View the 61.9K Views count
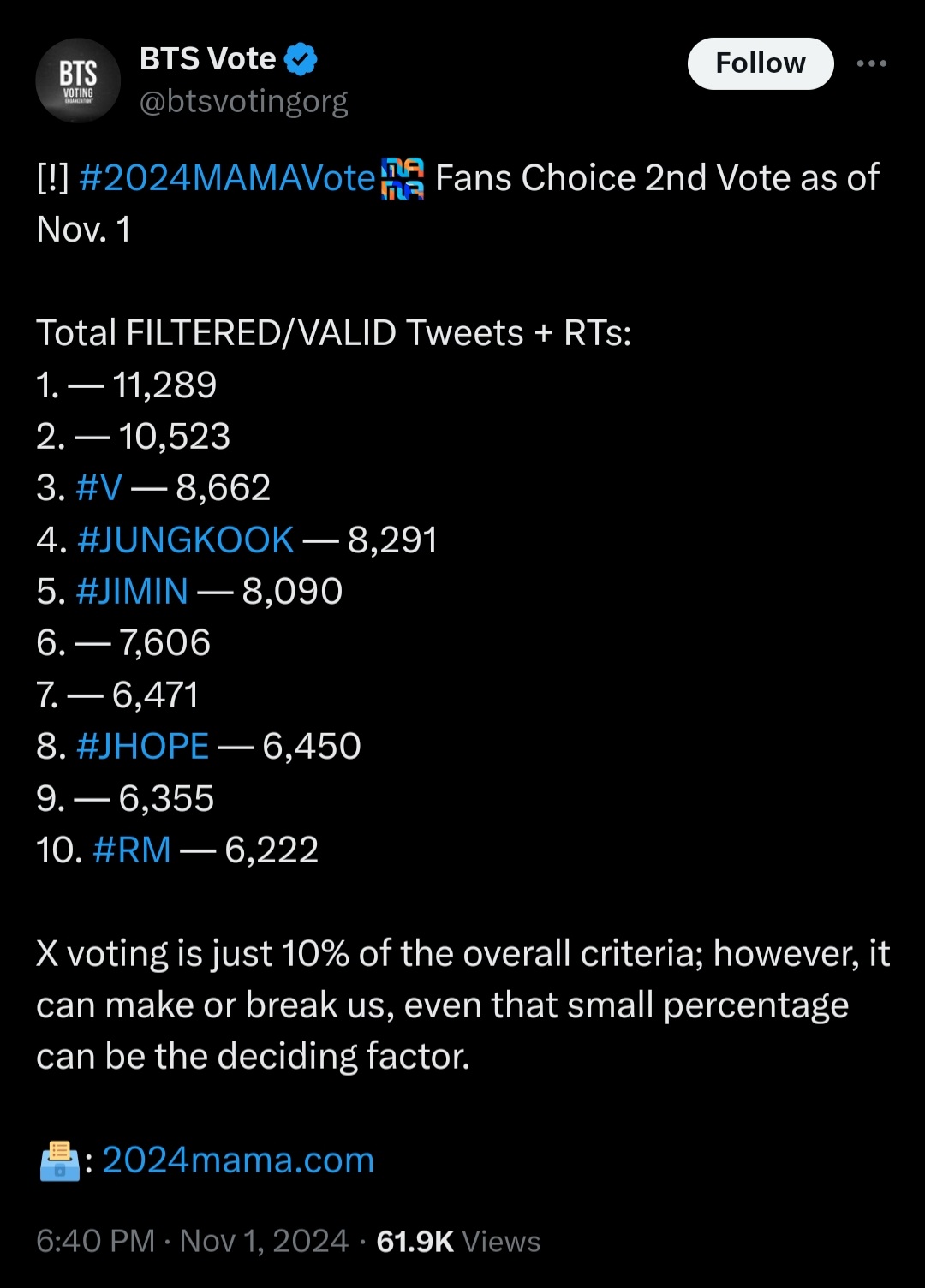Image resolution: width=925 pixels, height=1288 pixels. (x=458, y=1241)
